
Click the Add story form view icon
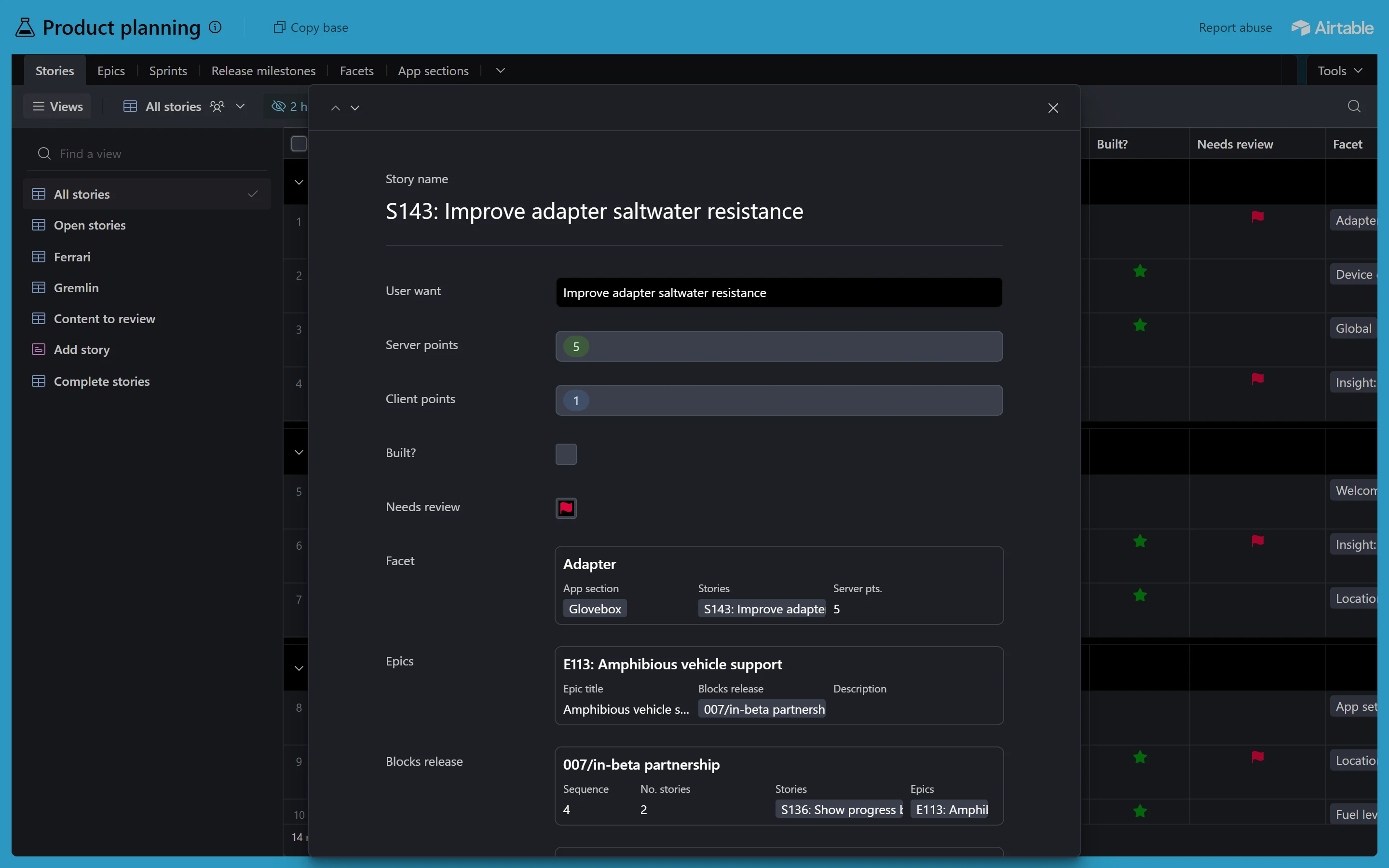(x=39, y=350)
